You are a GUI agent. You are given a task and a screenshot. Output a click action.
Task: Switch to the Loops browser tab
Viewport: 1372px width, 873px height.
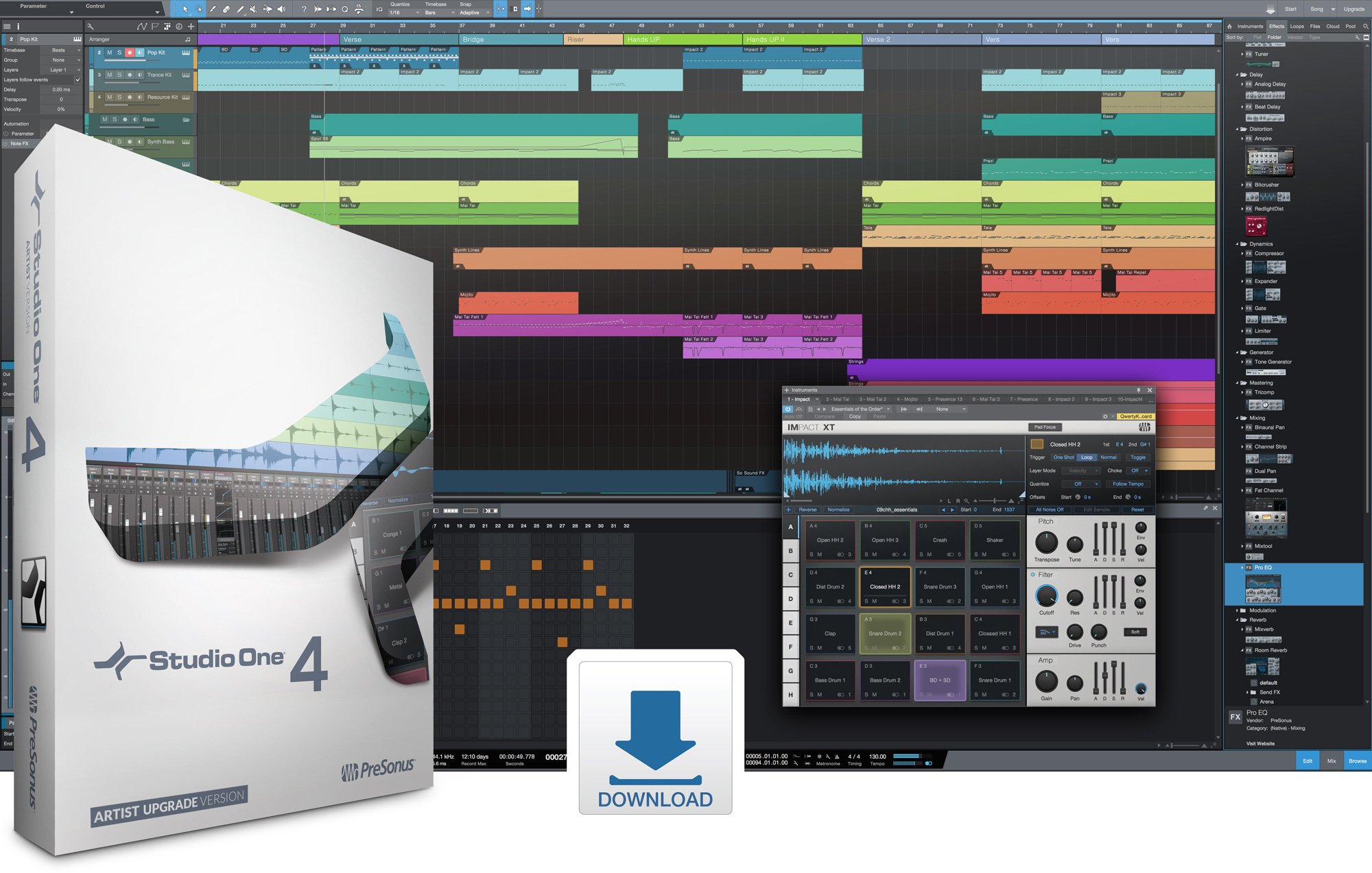(1297, 26)
